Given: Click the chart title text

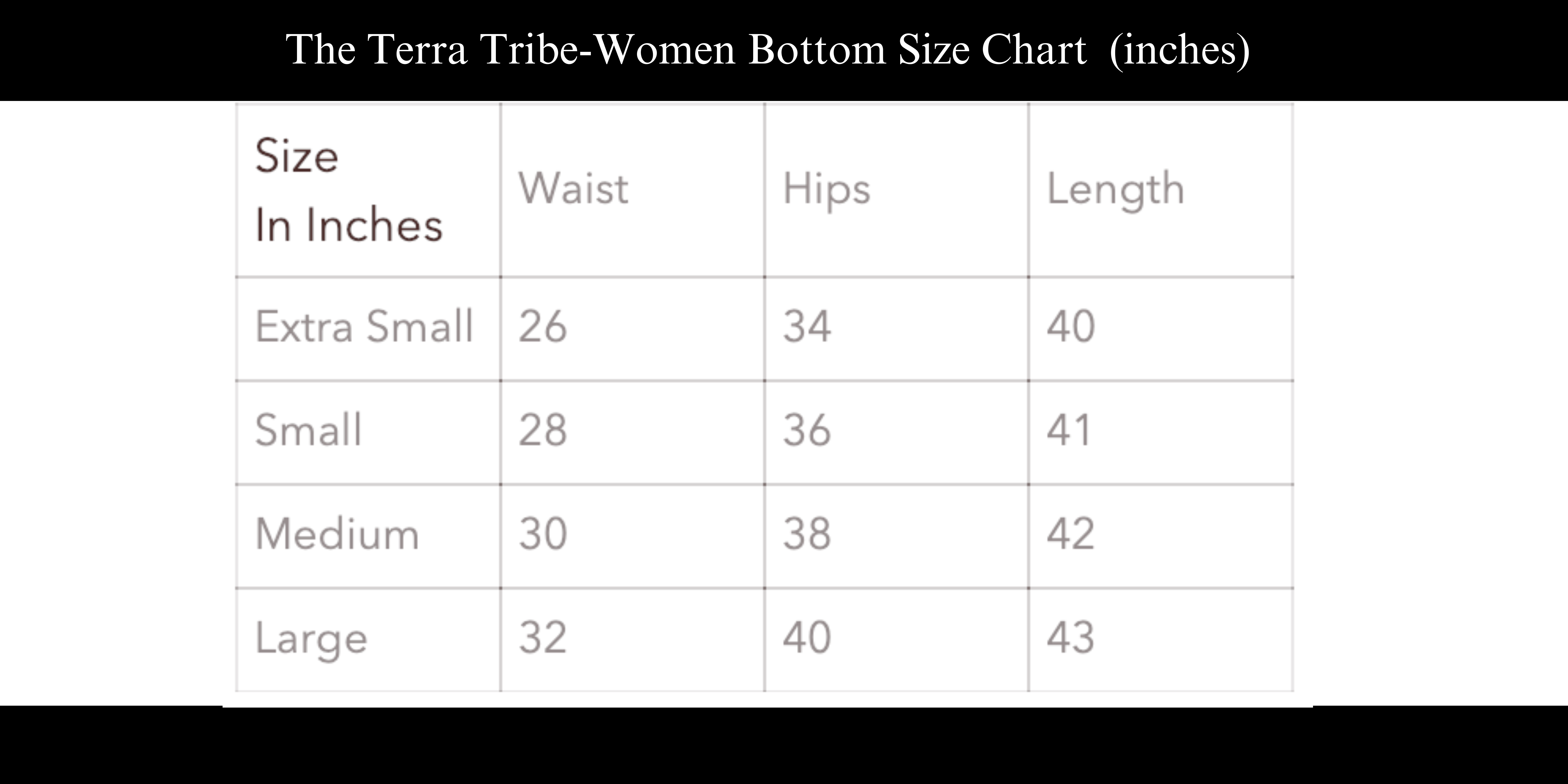Looking at the screenshot, I should click(768, 49).
